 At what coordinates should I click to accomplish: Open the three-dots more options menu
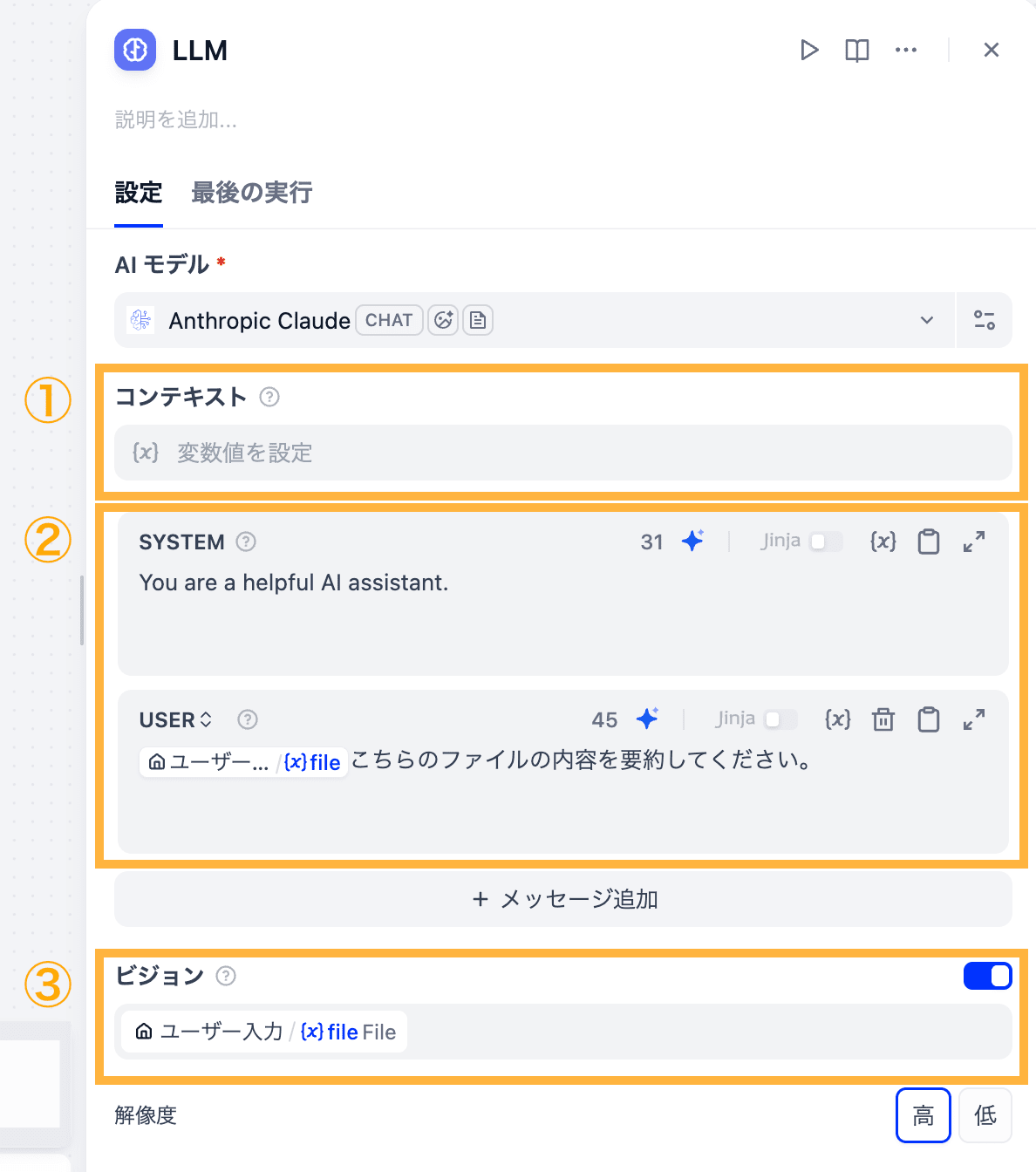pyautogui.click(x=906, y=50)
